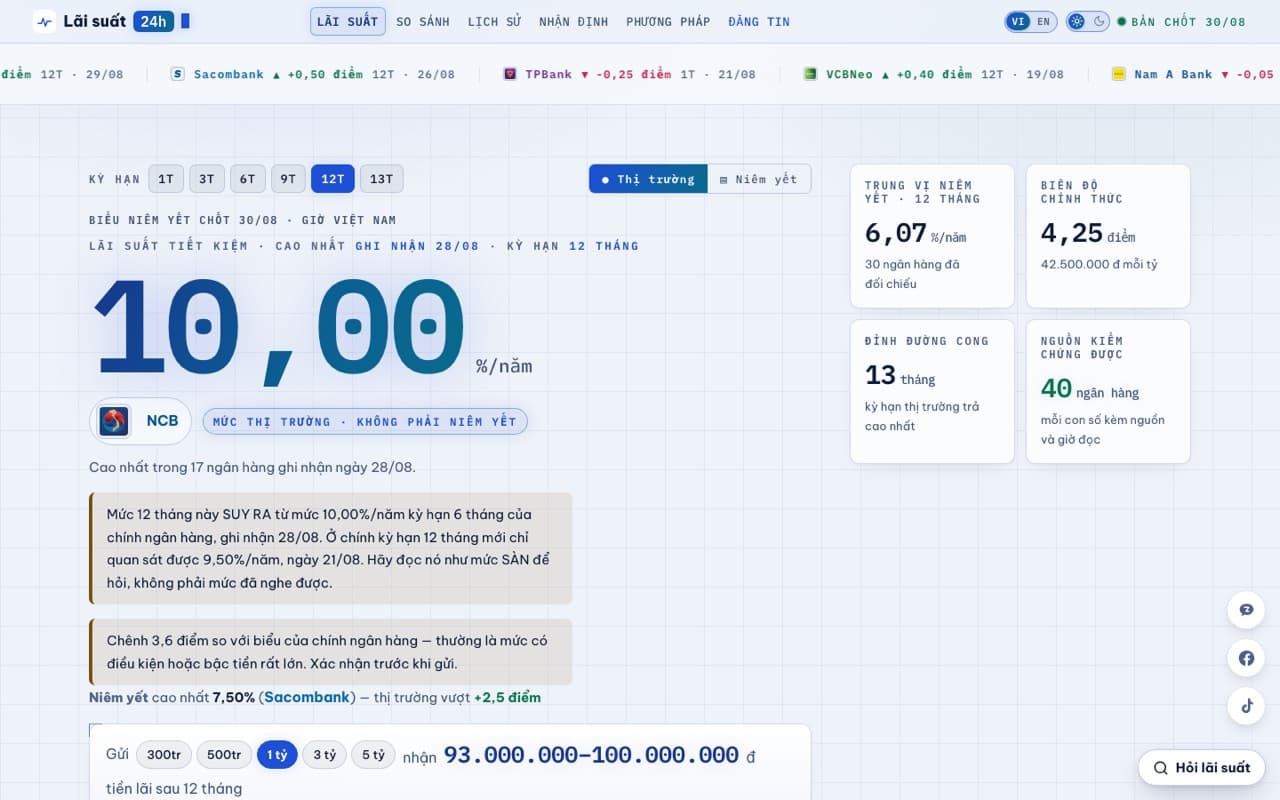
Task: Open the Nguồn kiểm chứng được card
Action: 1108,391
